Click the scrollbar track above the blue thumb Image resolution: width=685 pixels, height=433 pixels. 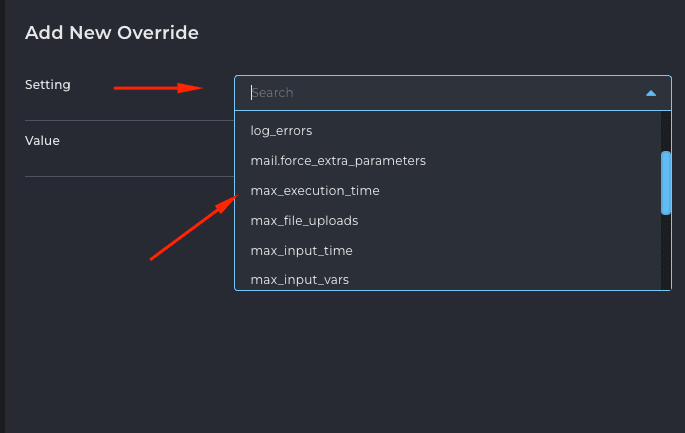666,131
